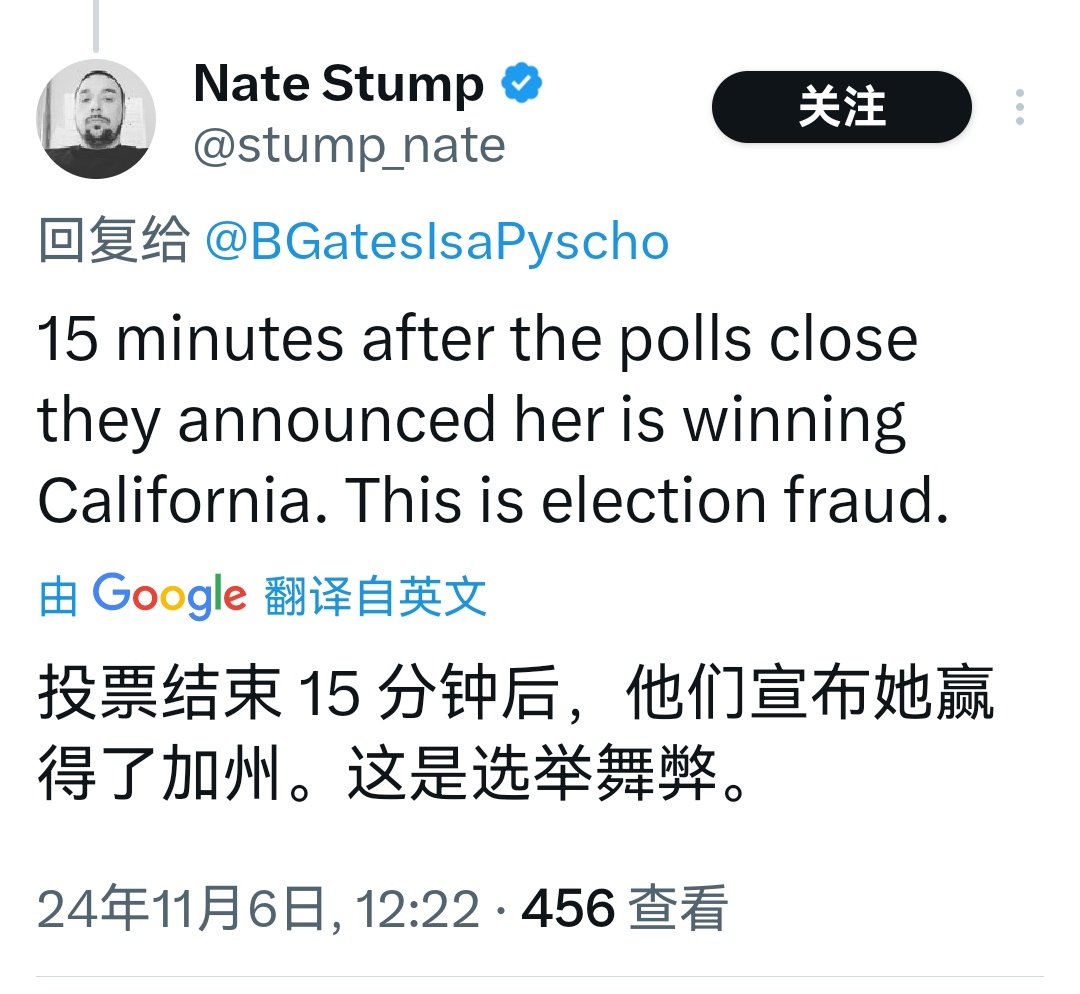Click the thread connector line above avatar
This screenshot has width=1080, height=994.
point(96,25)
